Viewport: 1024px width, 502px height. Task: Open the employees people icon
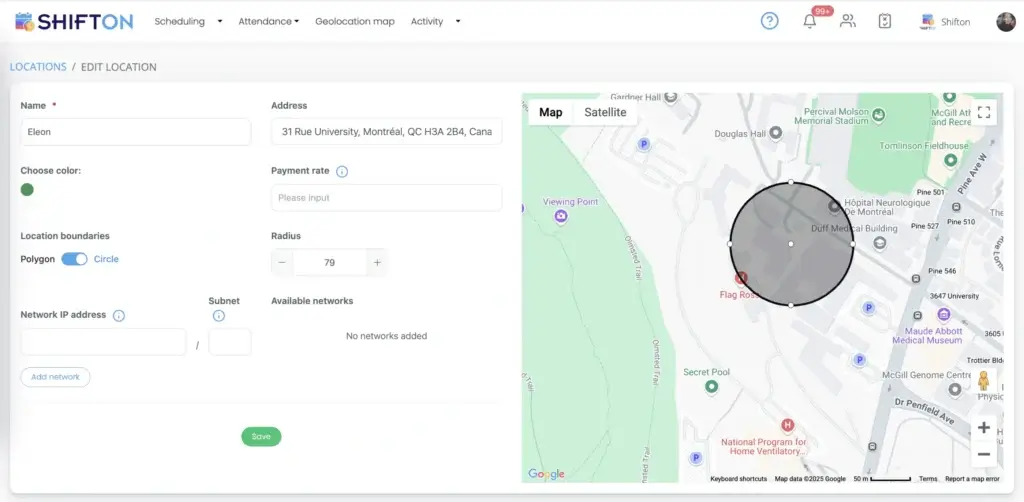point(848,21)
